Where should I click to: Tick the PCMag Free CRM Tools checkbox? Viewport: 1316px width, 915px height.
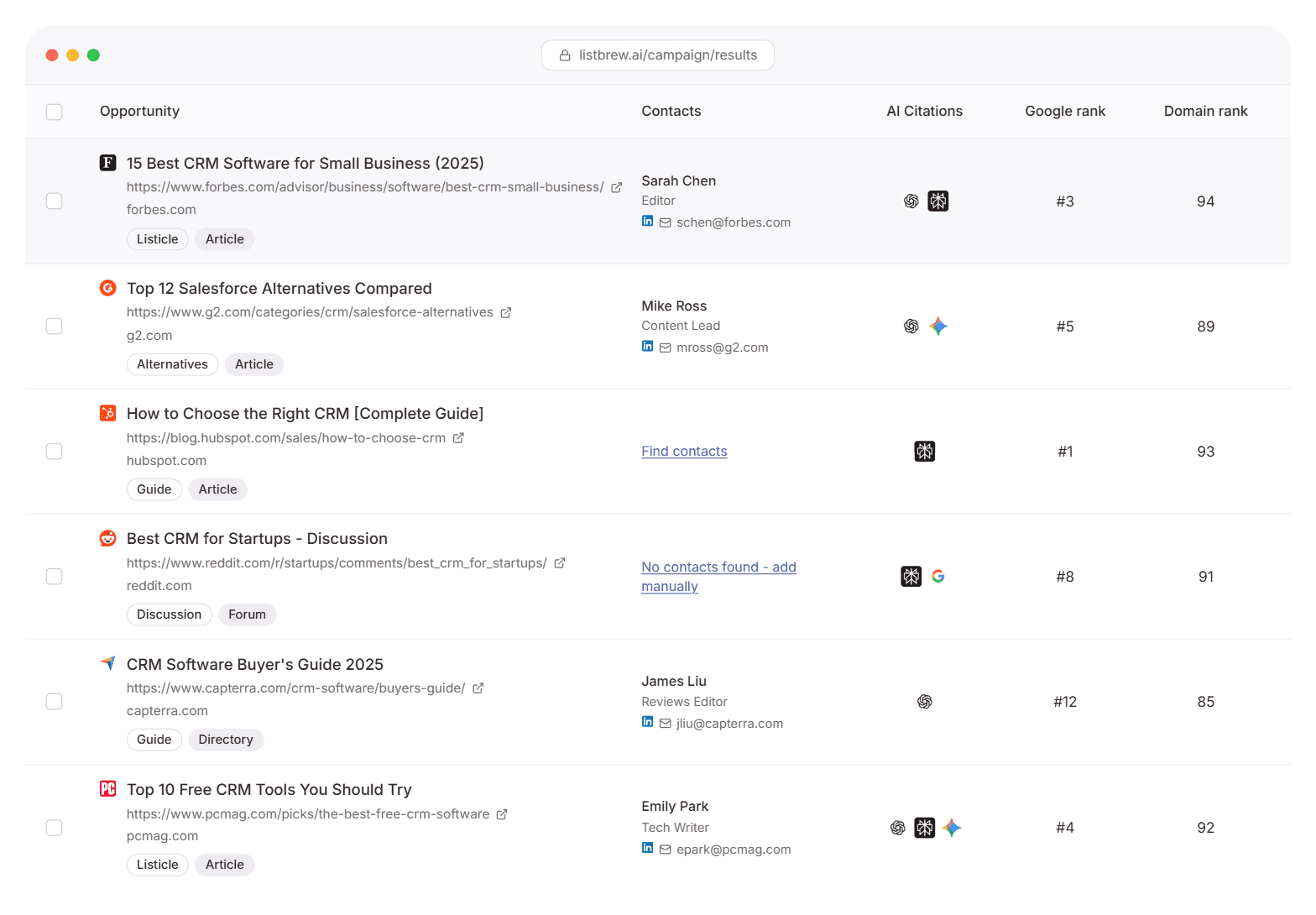click(x=55, y=828)
